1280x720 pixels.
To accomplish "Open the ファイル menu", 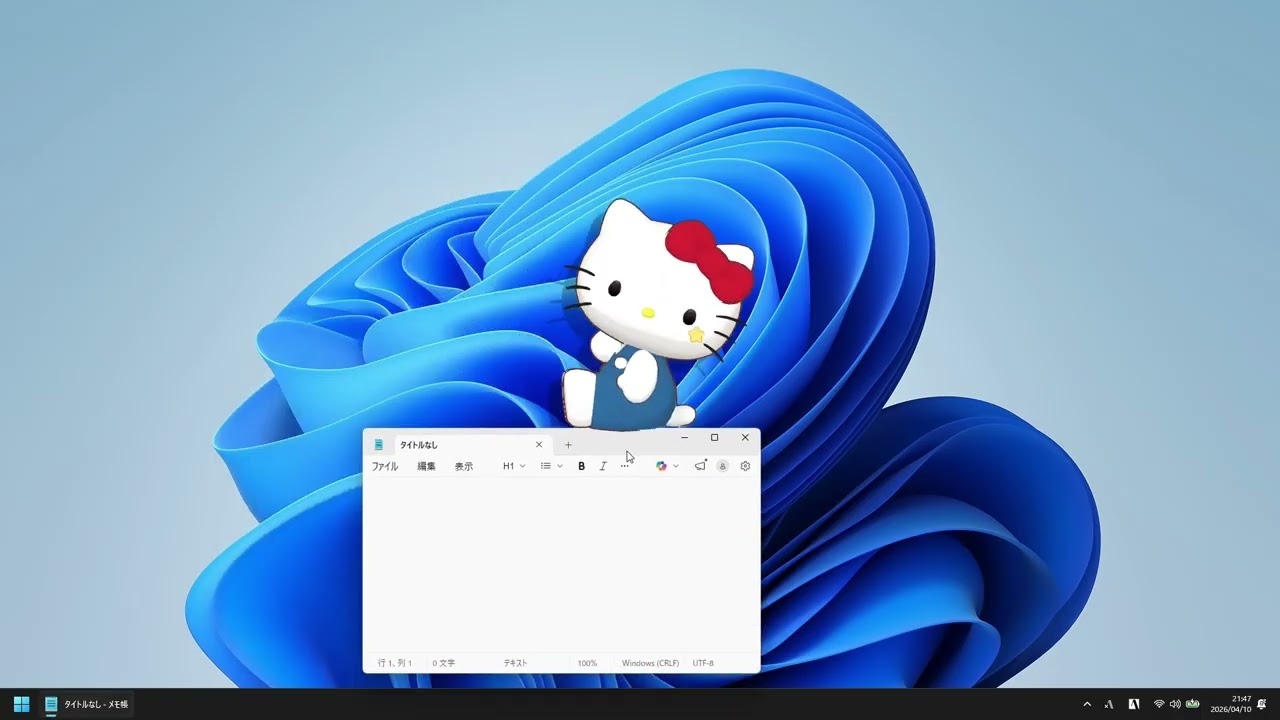I will tap(385, 466).
